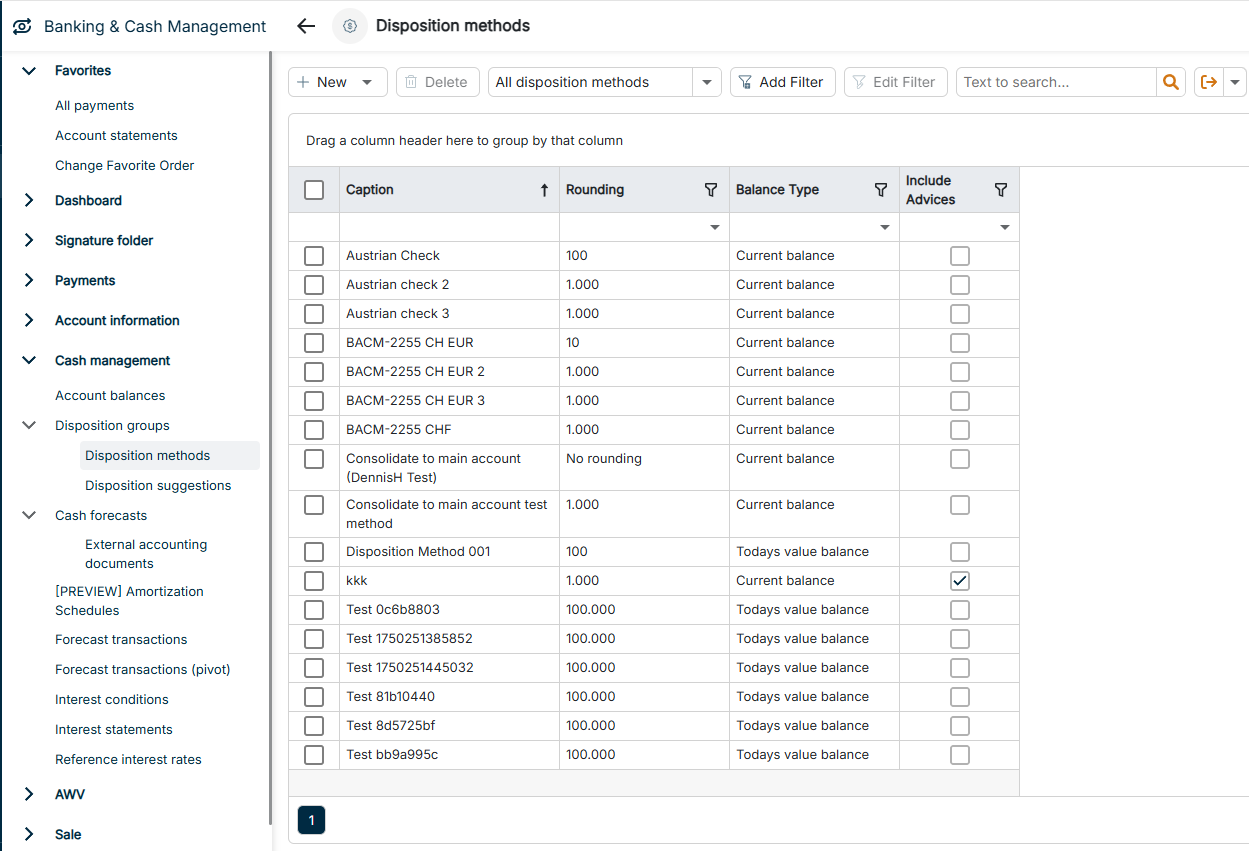Click the Delete button
The image size is (1249, 851).
tap(438, 82)
